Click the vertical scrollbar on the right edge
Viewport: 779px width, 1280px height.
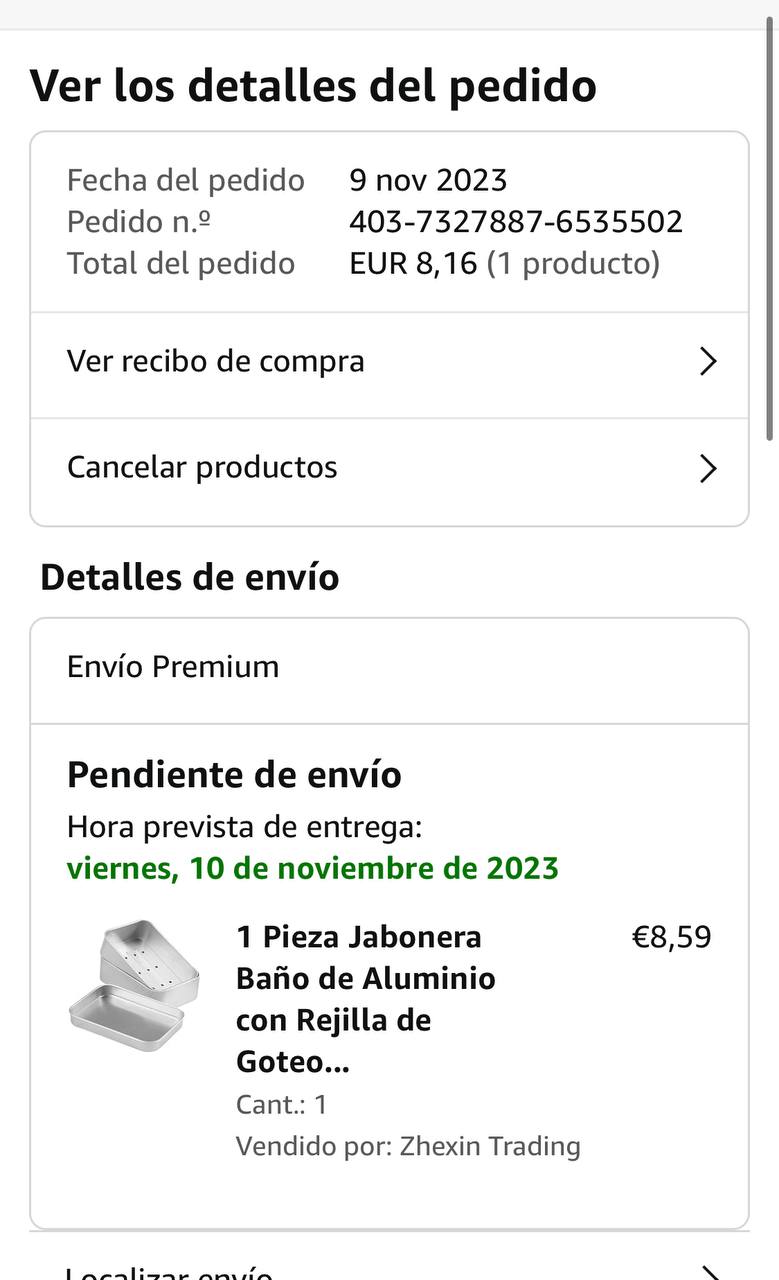[771, 230]
